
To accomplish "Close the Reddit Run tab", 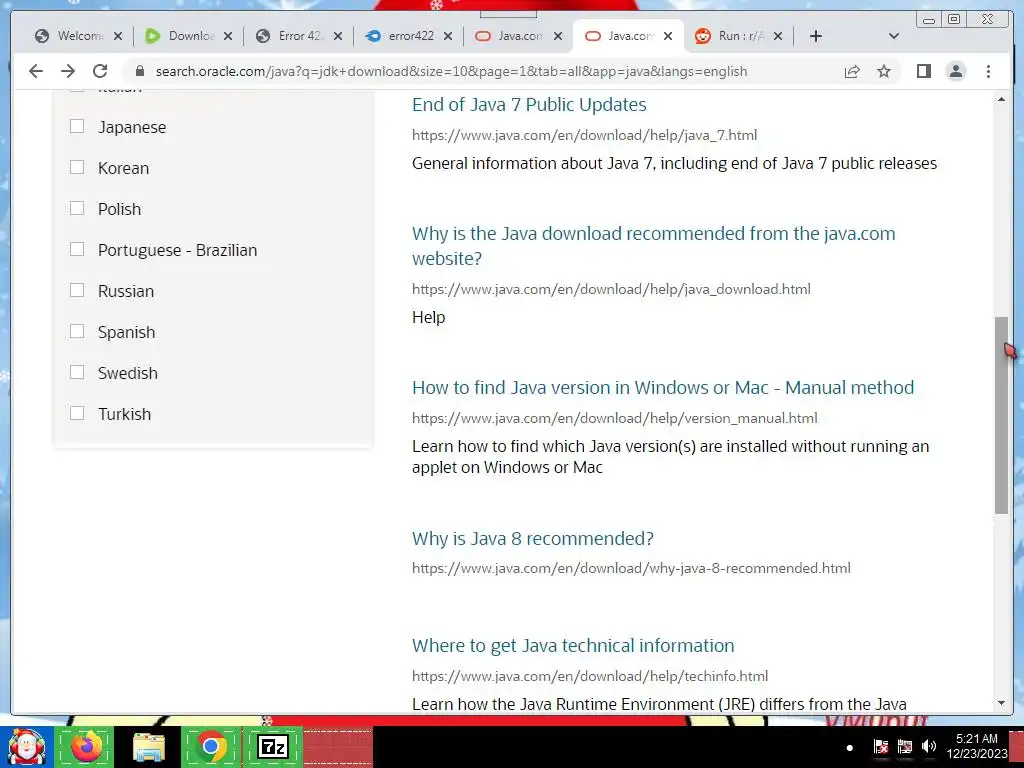I will pyautogui.click(x=777, y=36).
